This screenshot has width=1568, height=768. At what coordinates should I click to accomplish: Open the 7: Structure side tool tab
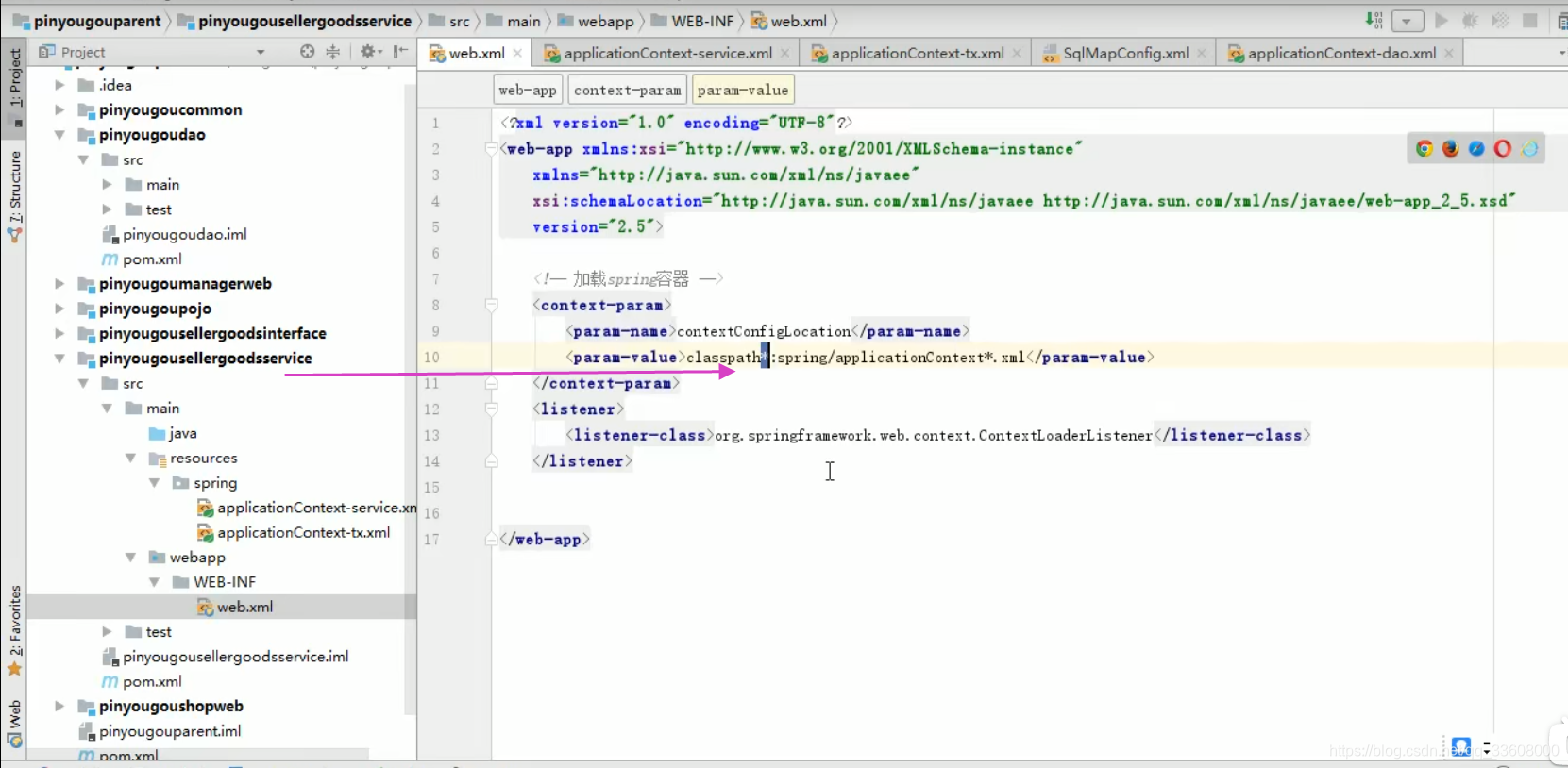[x=14, y=196]
